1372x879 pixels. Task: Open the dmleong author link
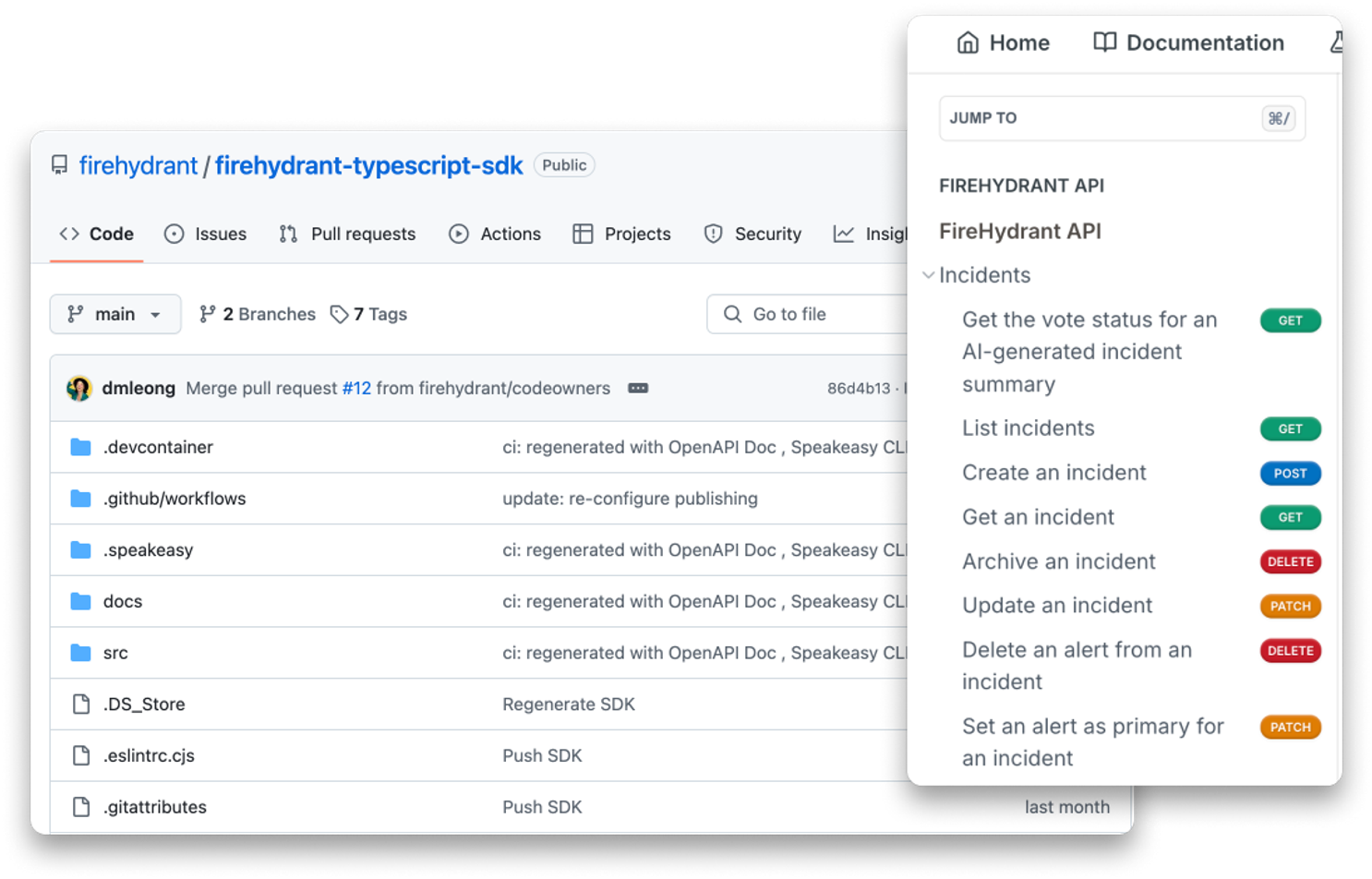tap(138, 389)
